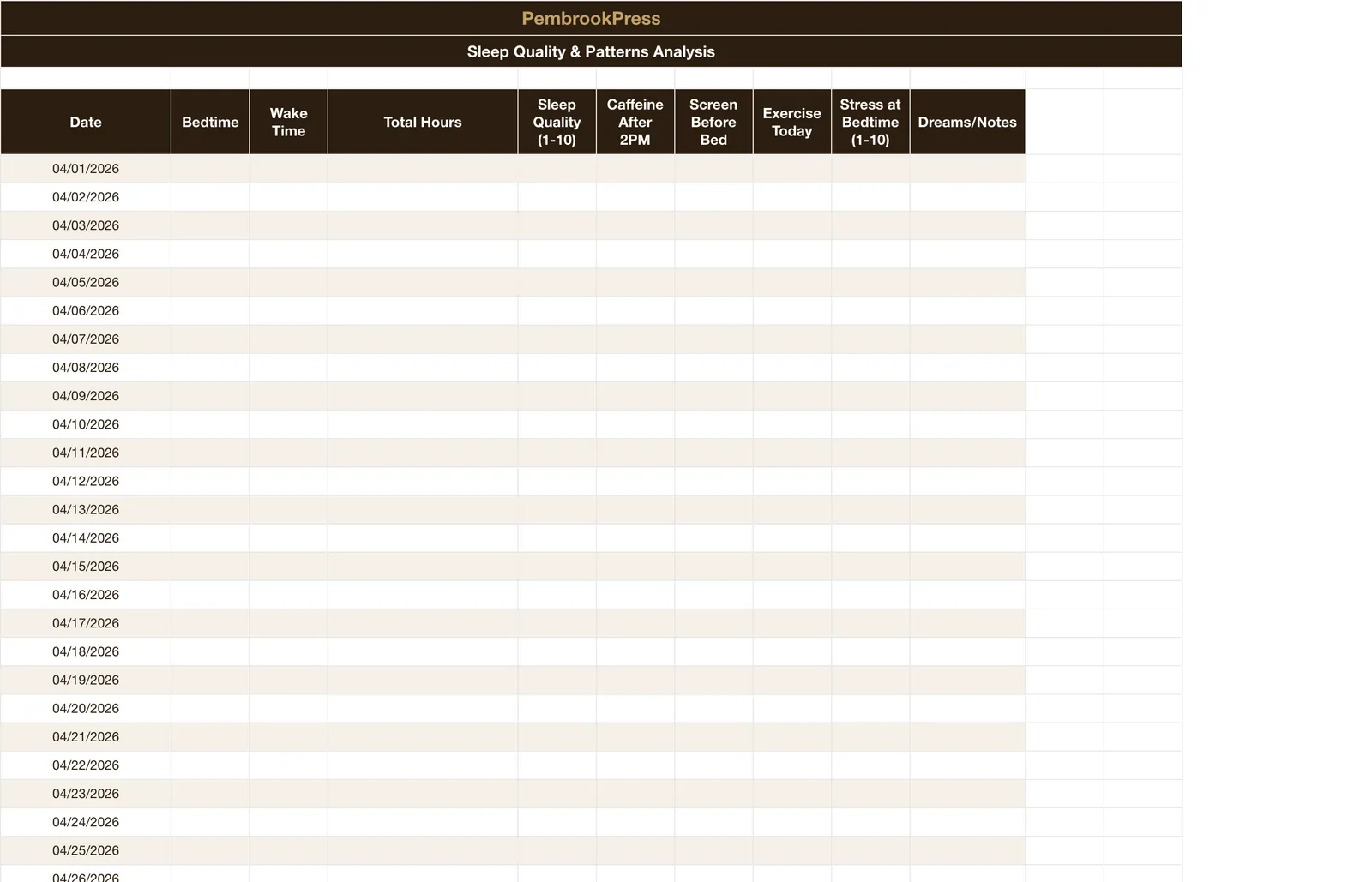Select the 04/08/2026 date cell
This screenshot has height=882, width=1372.
tap(86, 367)
